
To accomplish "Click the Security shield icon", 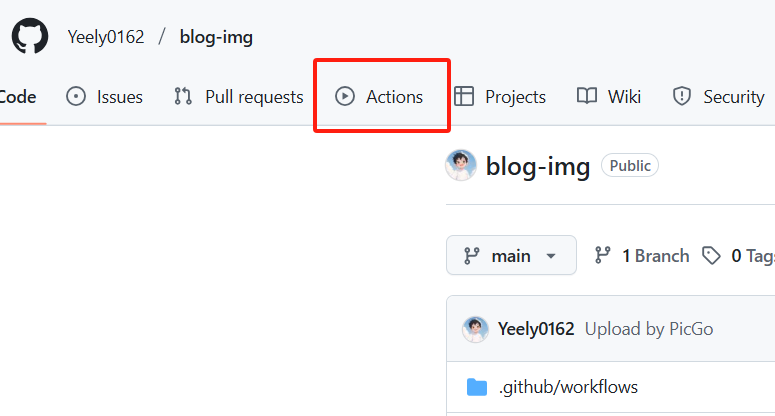I will point(682,97).
